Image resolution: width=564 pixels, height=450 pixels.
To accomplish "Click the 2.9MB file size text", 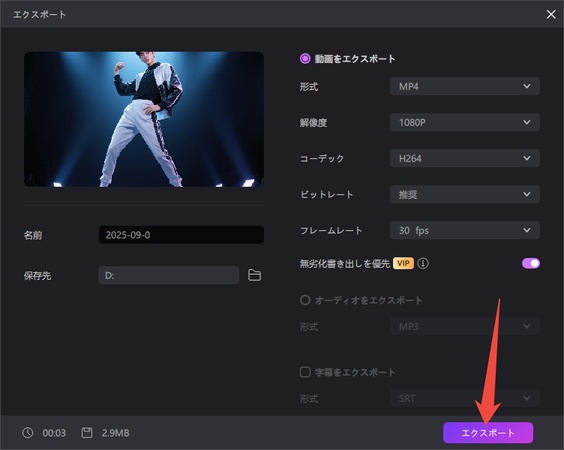I will (115, 433).
